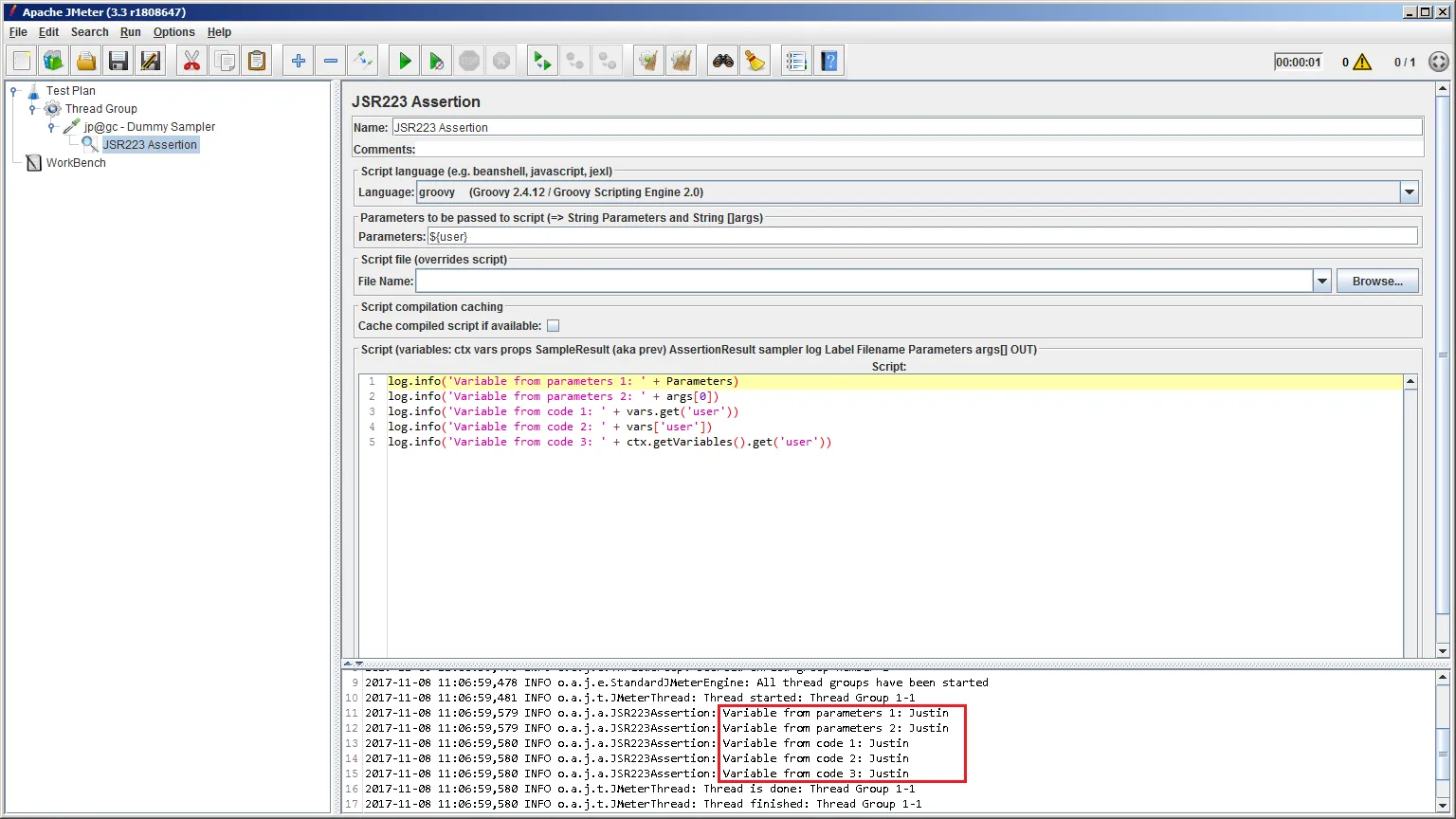The height and width of the screenshot is (819, 1456).
Task: Click the Collapse All minus icon
Action: pos(331,62)
